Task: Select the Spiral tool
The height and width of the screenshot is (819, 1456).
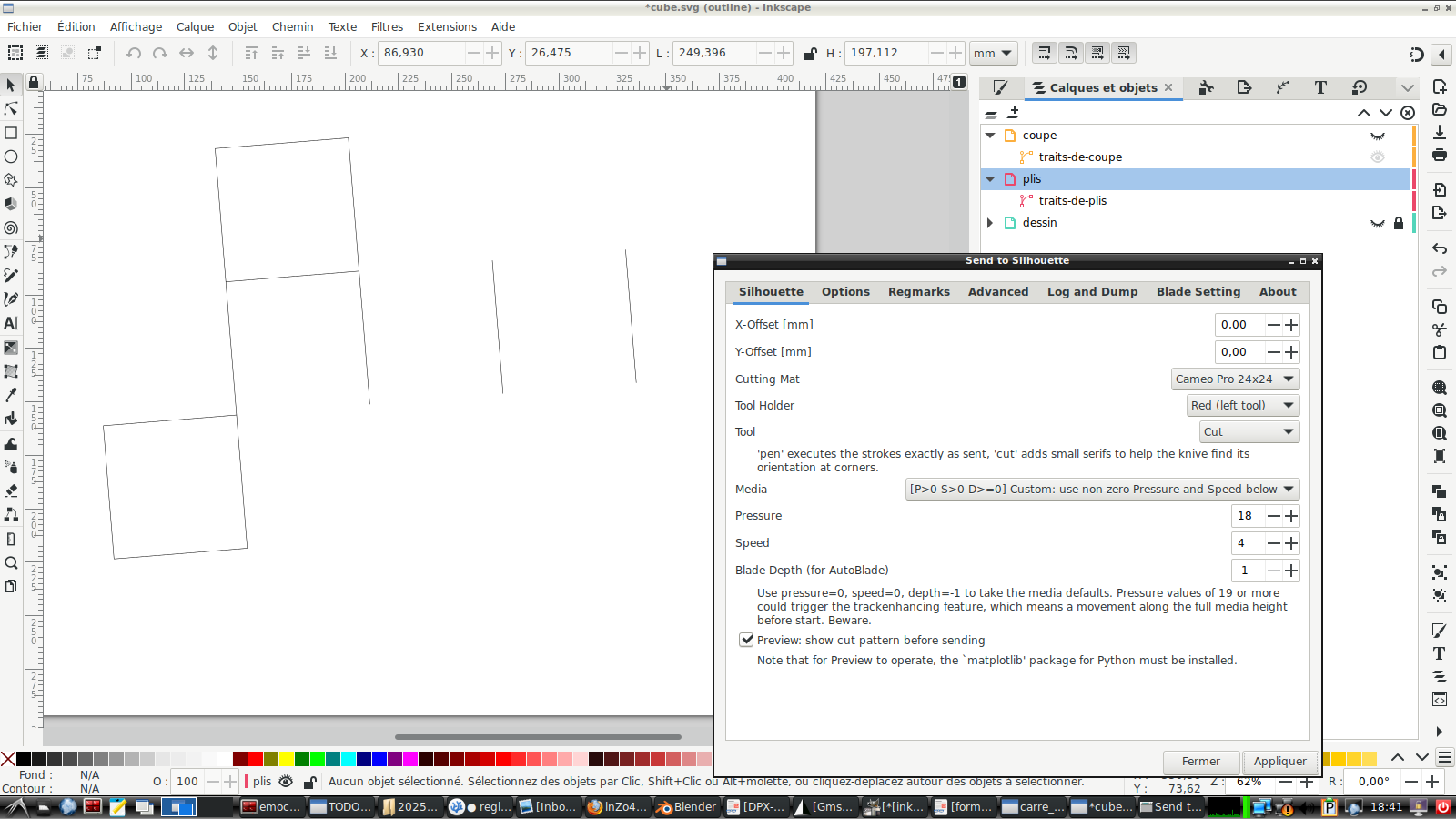Action: point(11,227)
